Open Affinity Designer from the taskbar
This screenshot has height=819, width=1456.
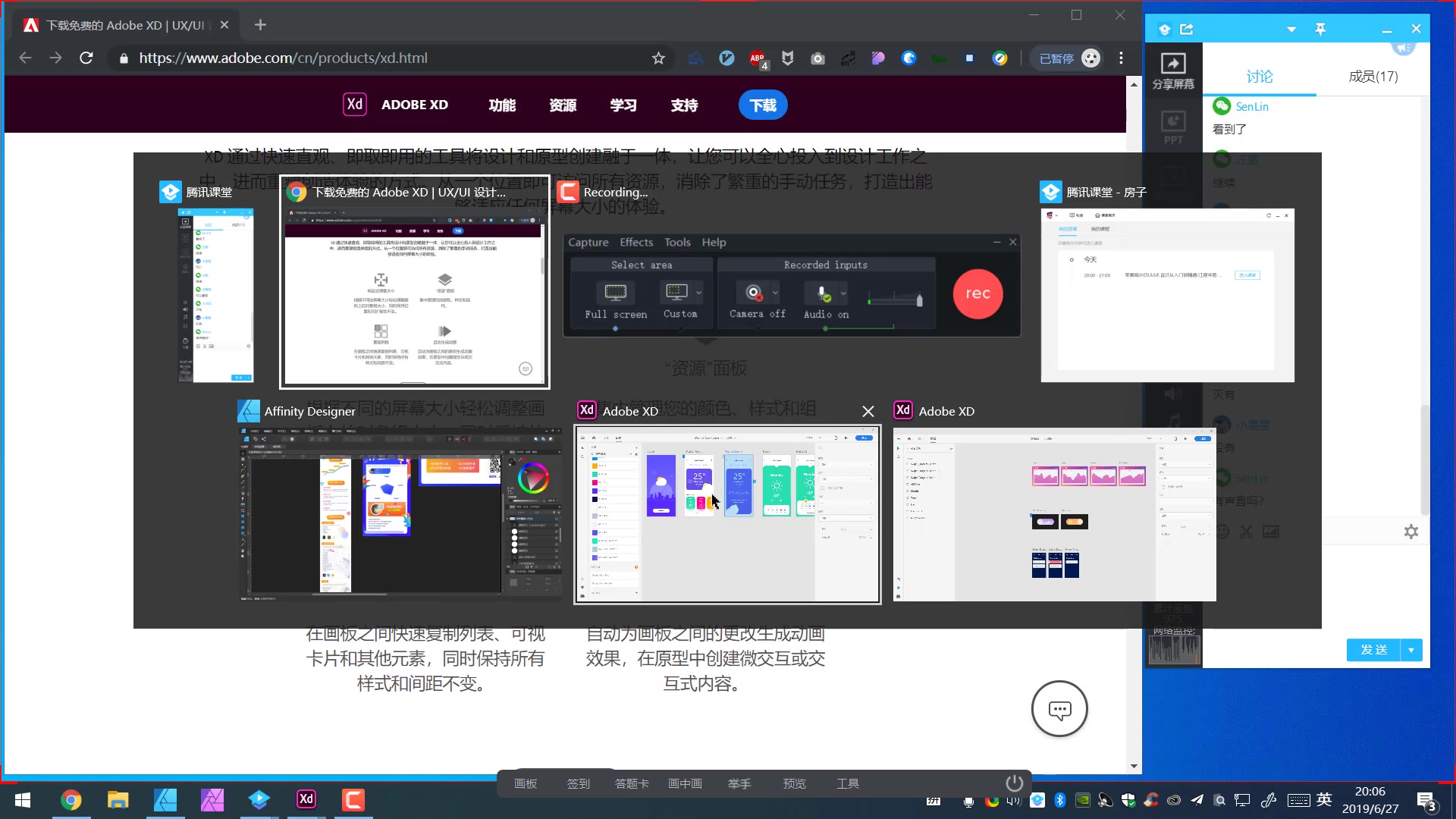point(165,800)
